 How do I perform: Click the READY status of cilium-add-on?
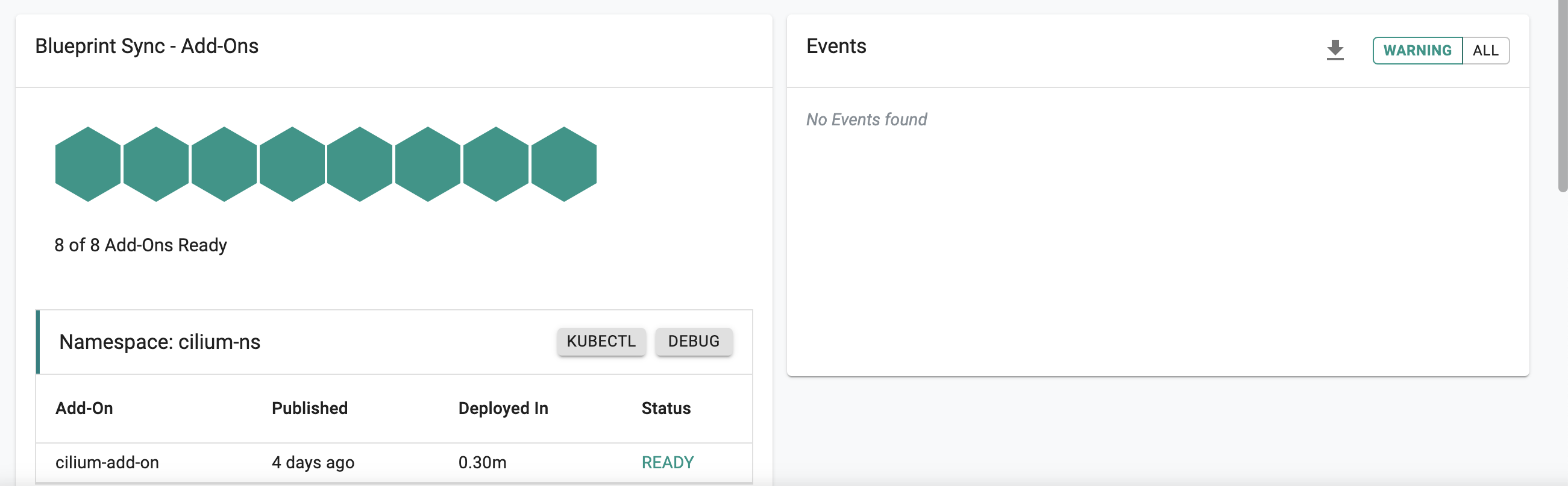click(667, 463)
